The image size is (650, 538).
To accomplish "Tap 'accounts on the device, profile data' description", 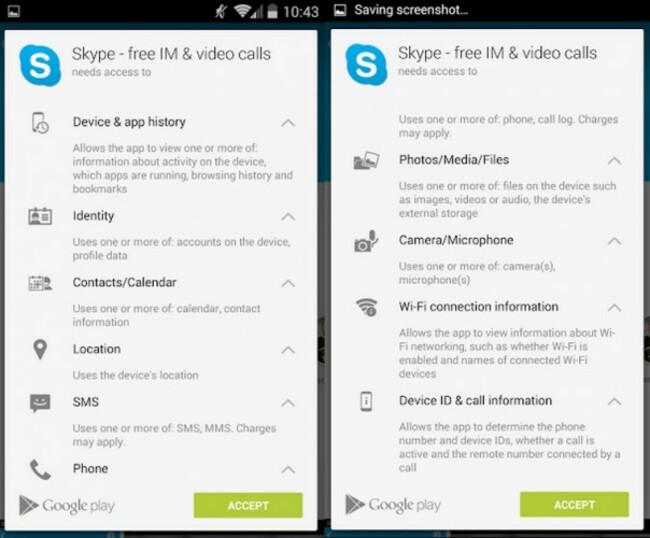I will click(182, 248).
